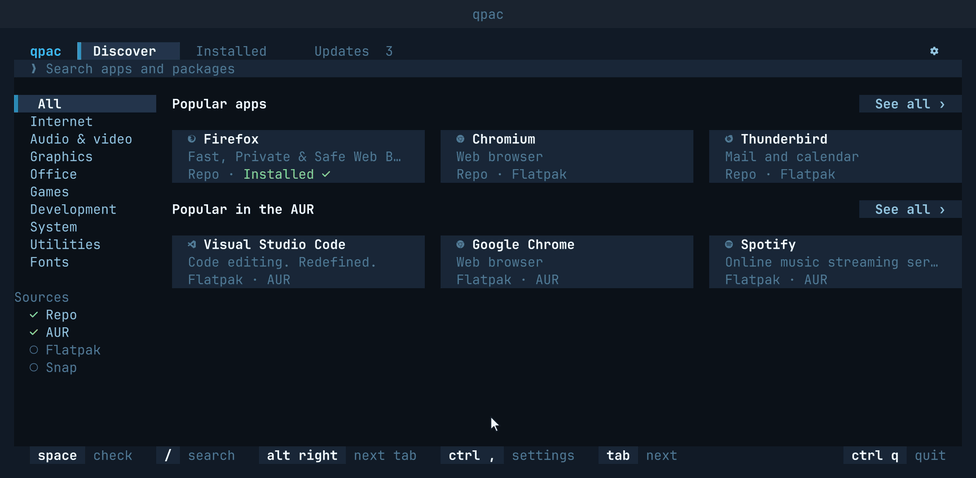Click the space check shortcut hint
The height and width of the screenshot is (478, 976).
(81, 456)
